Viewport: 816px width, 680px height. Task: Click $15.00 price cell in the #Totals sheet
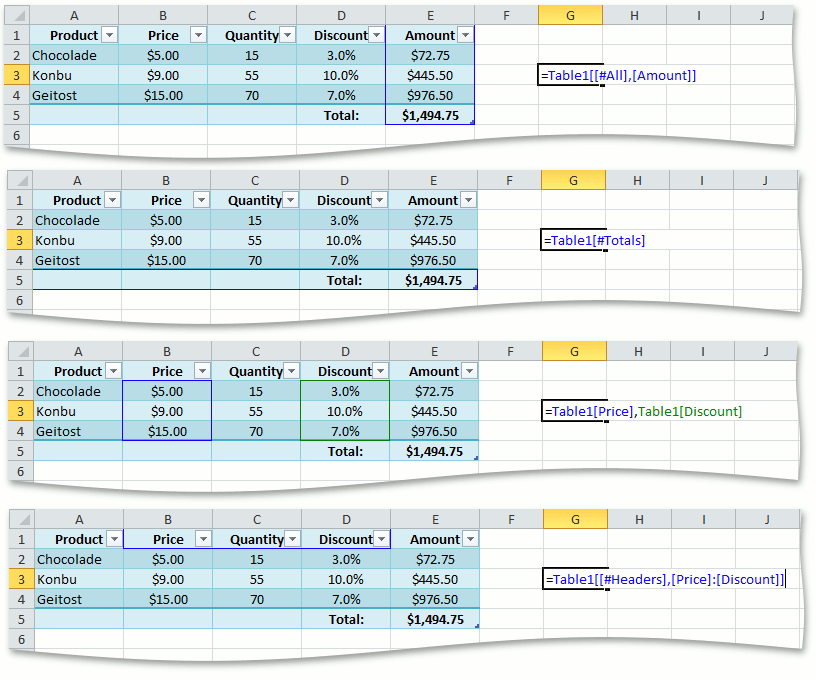(166, 261)
